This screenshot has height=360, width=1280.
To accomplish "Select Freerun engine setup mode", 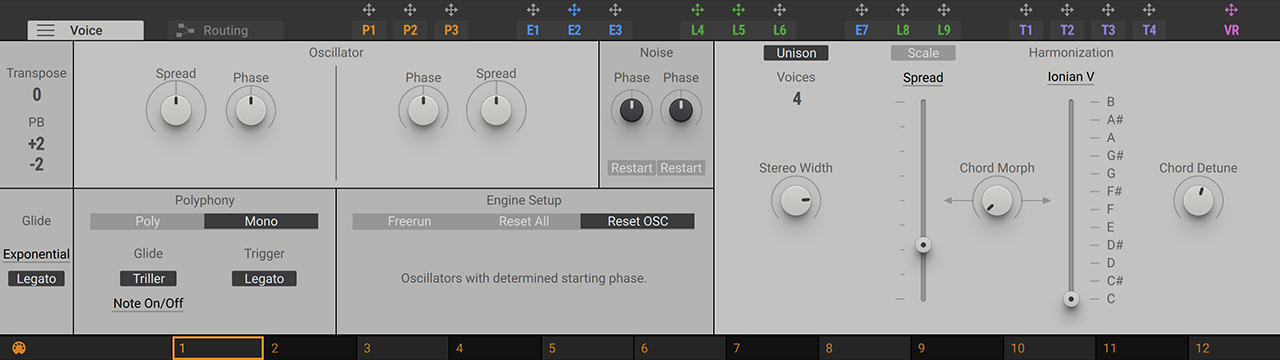I will pyautogui.click(x=409, y=221).
